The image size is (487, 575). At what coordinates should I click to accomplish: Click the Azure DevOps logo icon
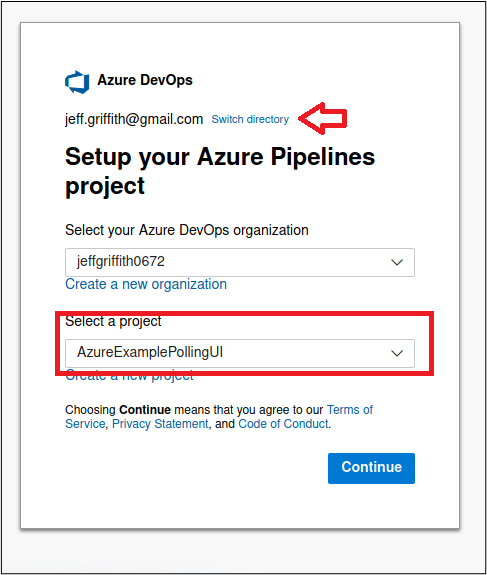77,82
